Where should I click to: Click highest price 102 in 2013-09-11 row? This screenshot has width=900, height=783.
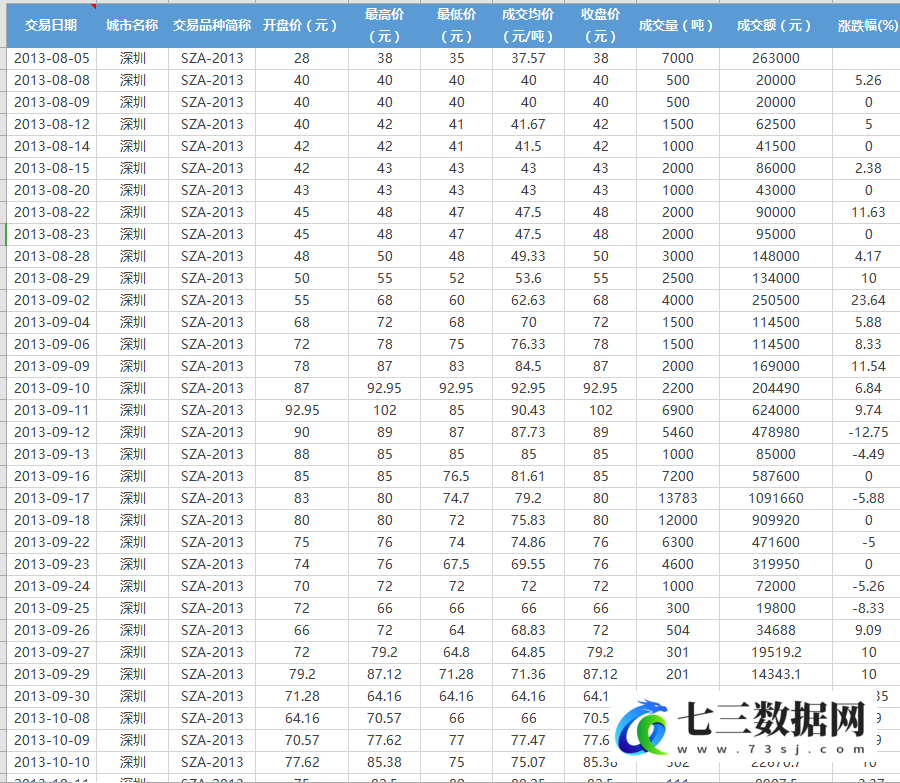385,410
